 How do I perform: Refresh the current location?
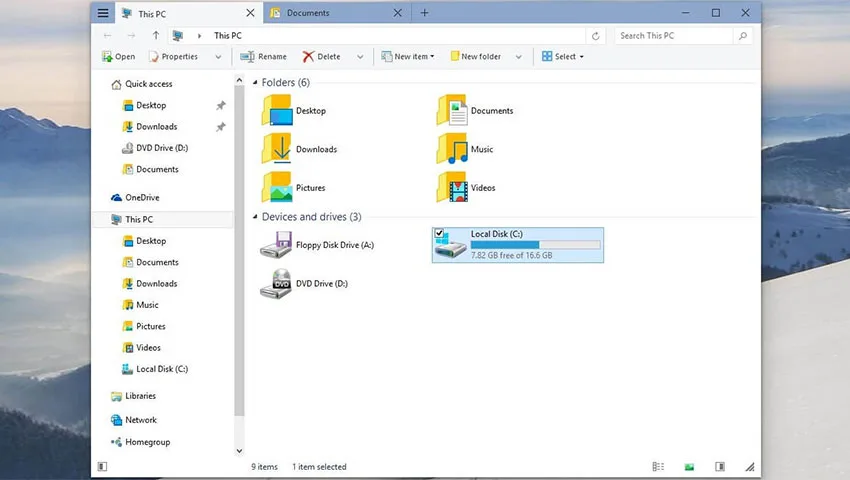[596, 36]
